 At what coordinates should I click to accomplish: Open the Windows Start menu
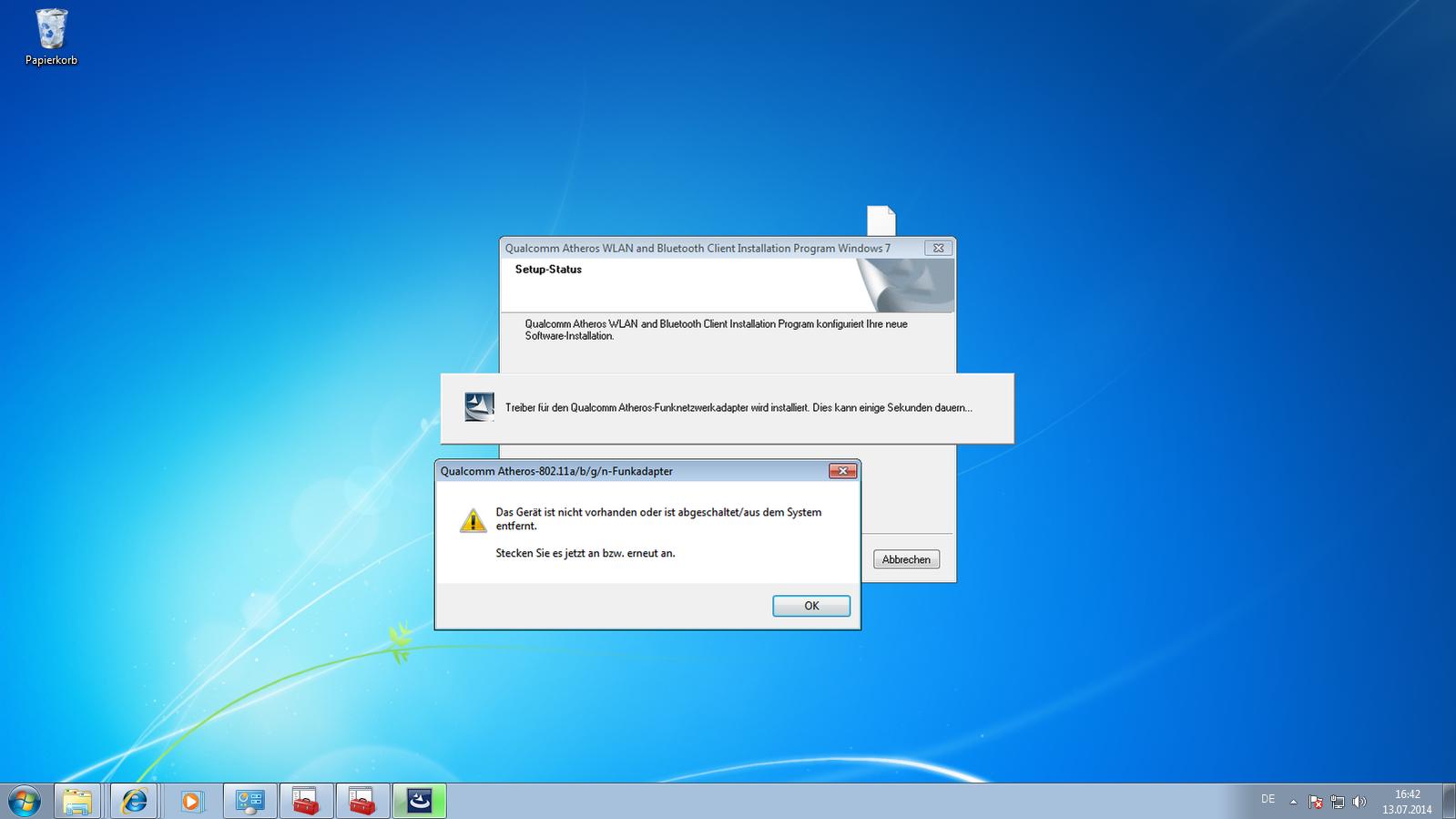click(x=25, y=802)
